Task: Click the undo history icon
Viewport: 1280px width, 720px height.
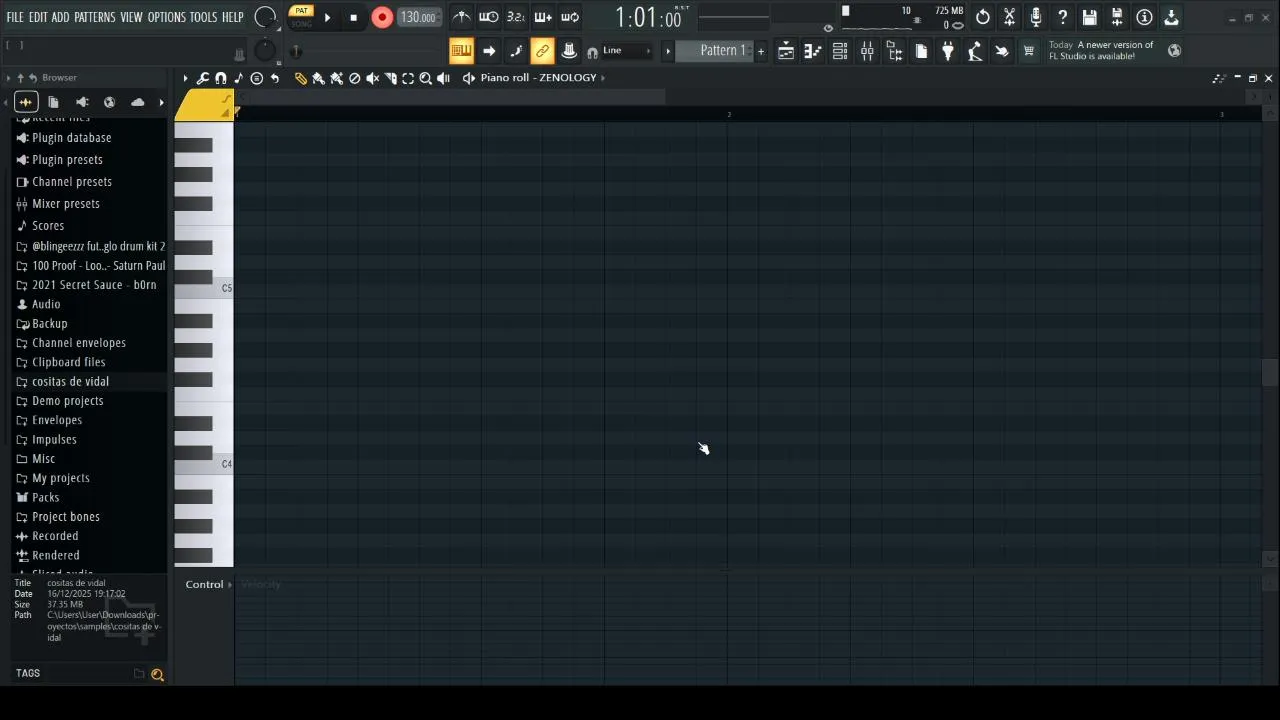Action: pos(983,17)
